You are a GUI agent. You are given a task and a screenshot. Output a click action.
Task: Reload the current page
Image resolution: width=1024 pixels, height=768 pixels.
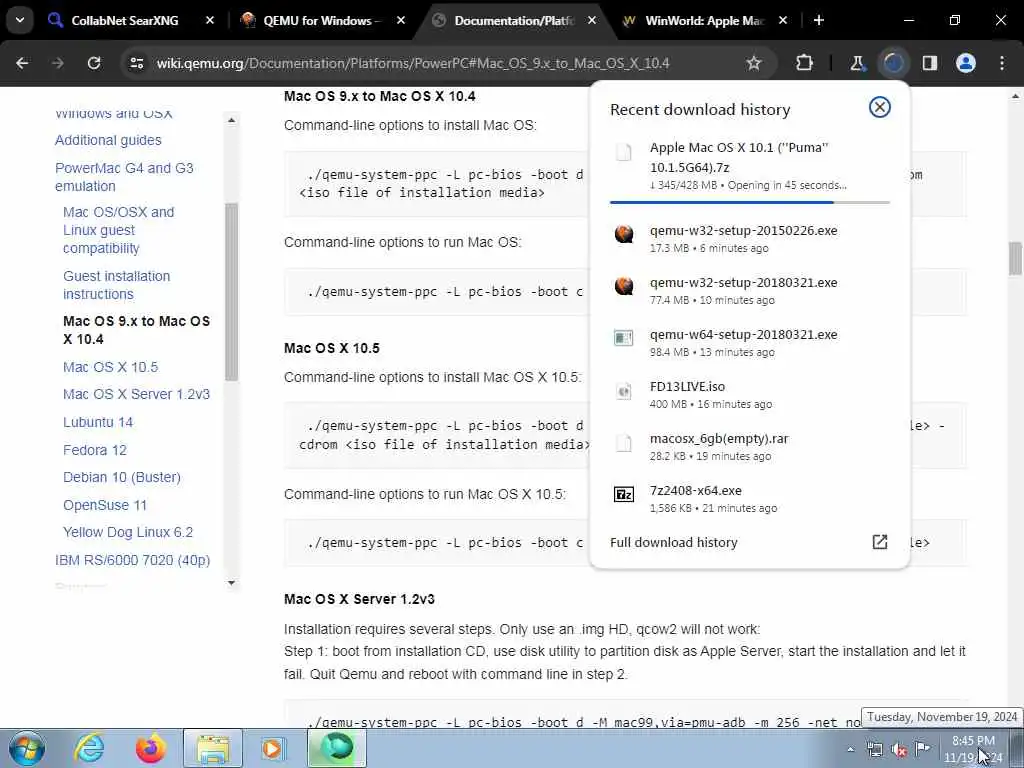pos(94,63)
